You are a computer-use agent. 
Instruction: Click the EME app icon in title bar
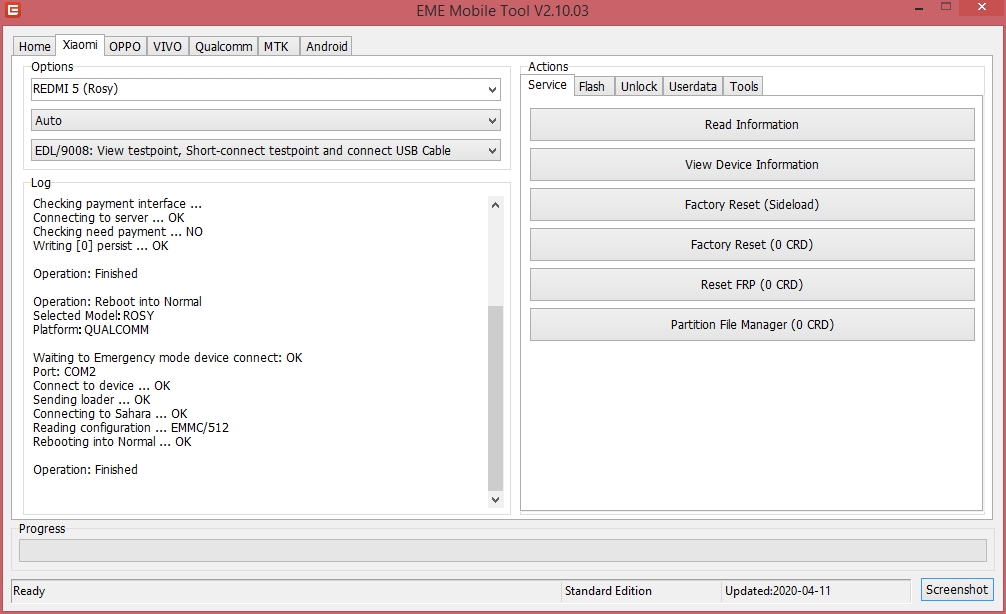12,10
